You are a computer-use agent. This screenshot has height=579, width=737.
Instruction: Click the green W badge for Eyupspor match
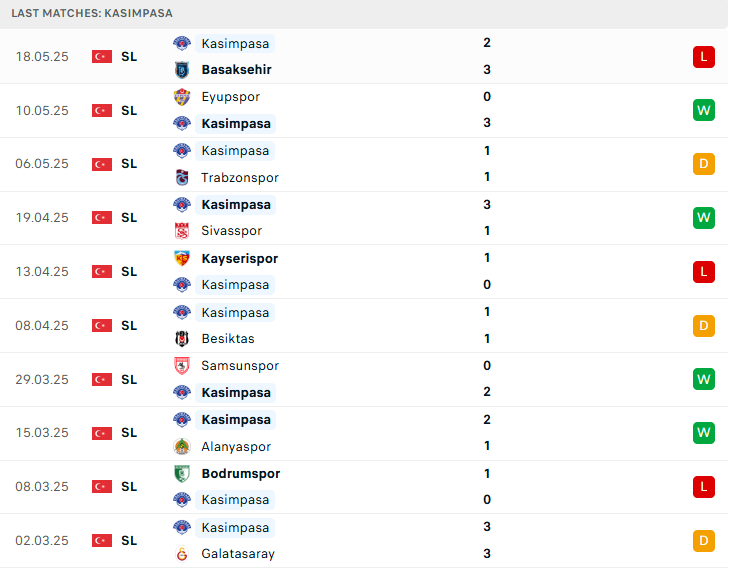coord(704,110)
